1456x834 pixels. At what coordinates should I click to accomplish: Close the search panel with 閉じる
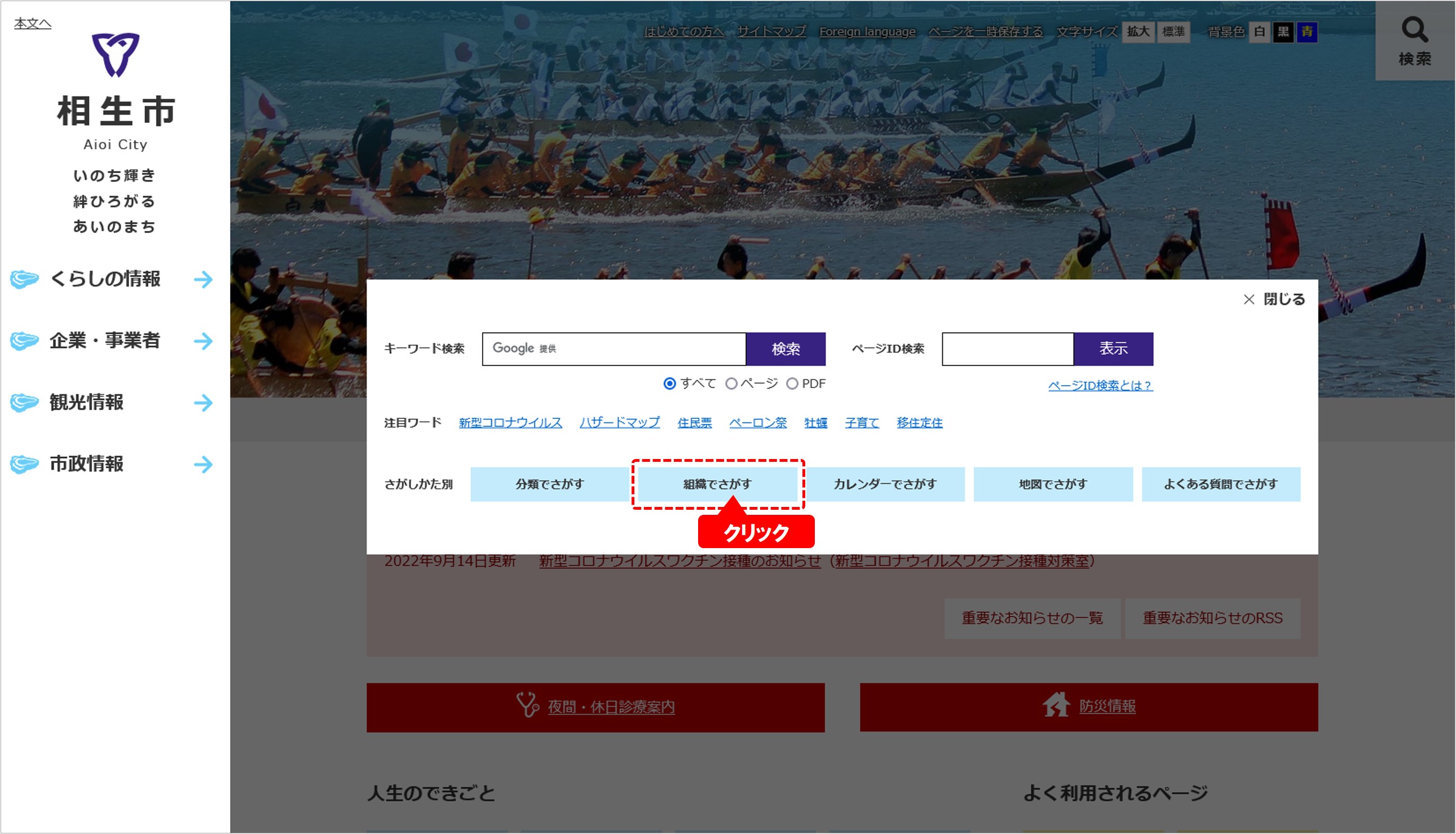pyautogui.click(x=1274, y=299)
